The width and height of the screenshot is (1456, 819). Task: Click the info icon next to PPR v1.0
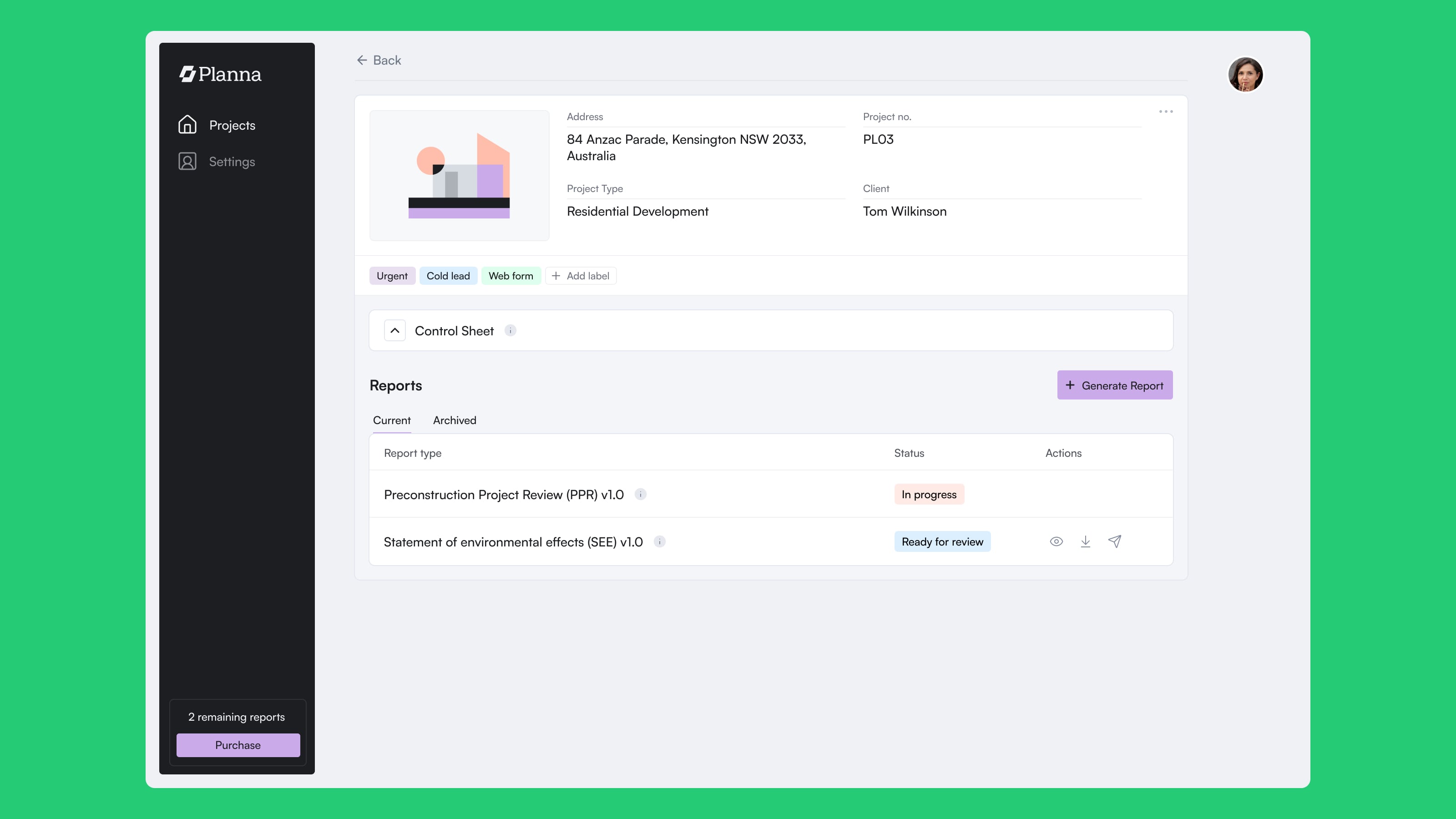(641, 494)
